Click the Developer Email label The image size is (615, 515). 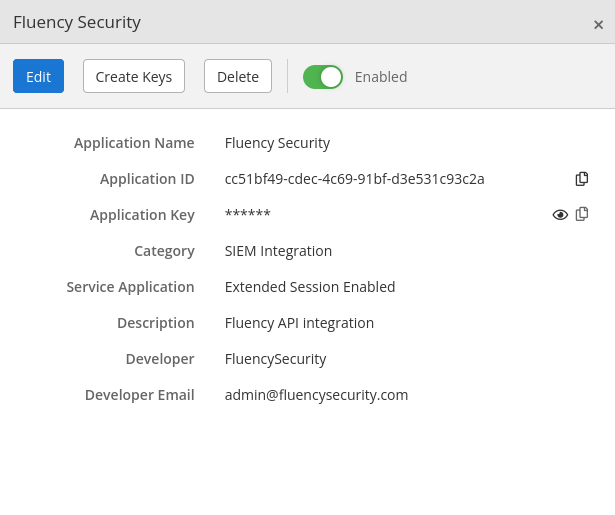click(140, 395)
